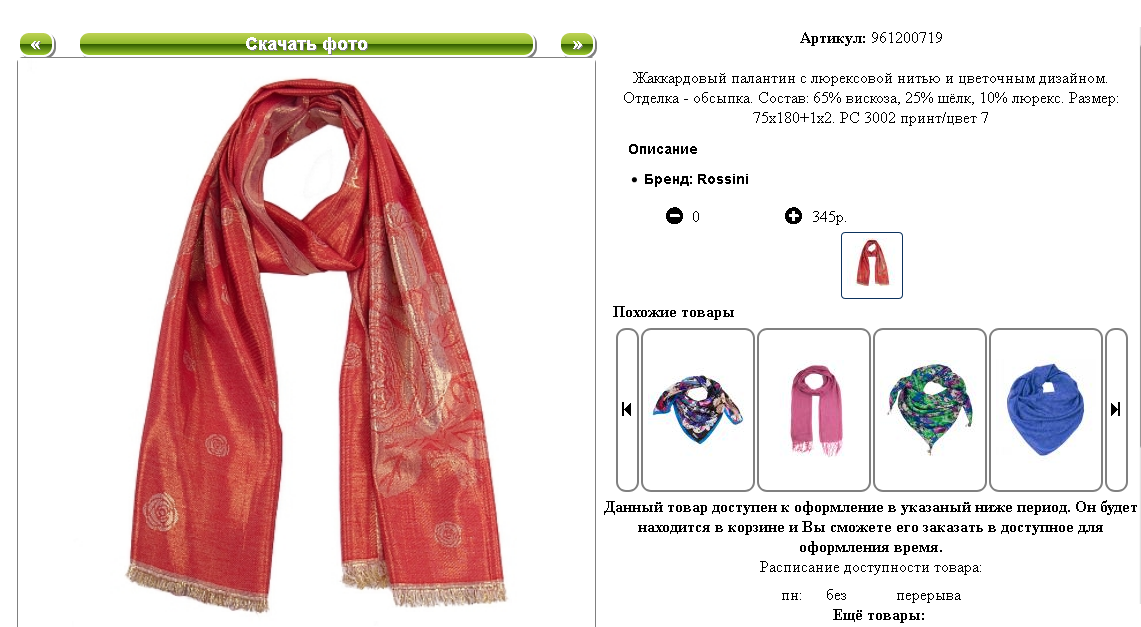Jump to last similar product arrow

1116,410
